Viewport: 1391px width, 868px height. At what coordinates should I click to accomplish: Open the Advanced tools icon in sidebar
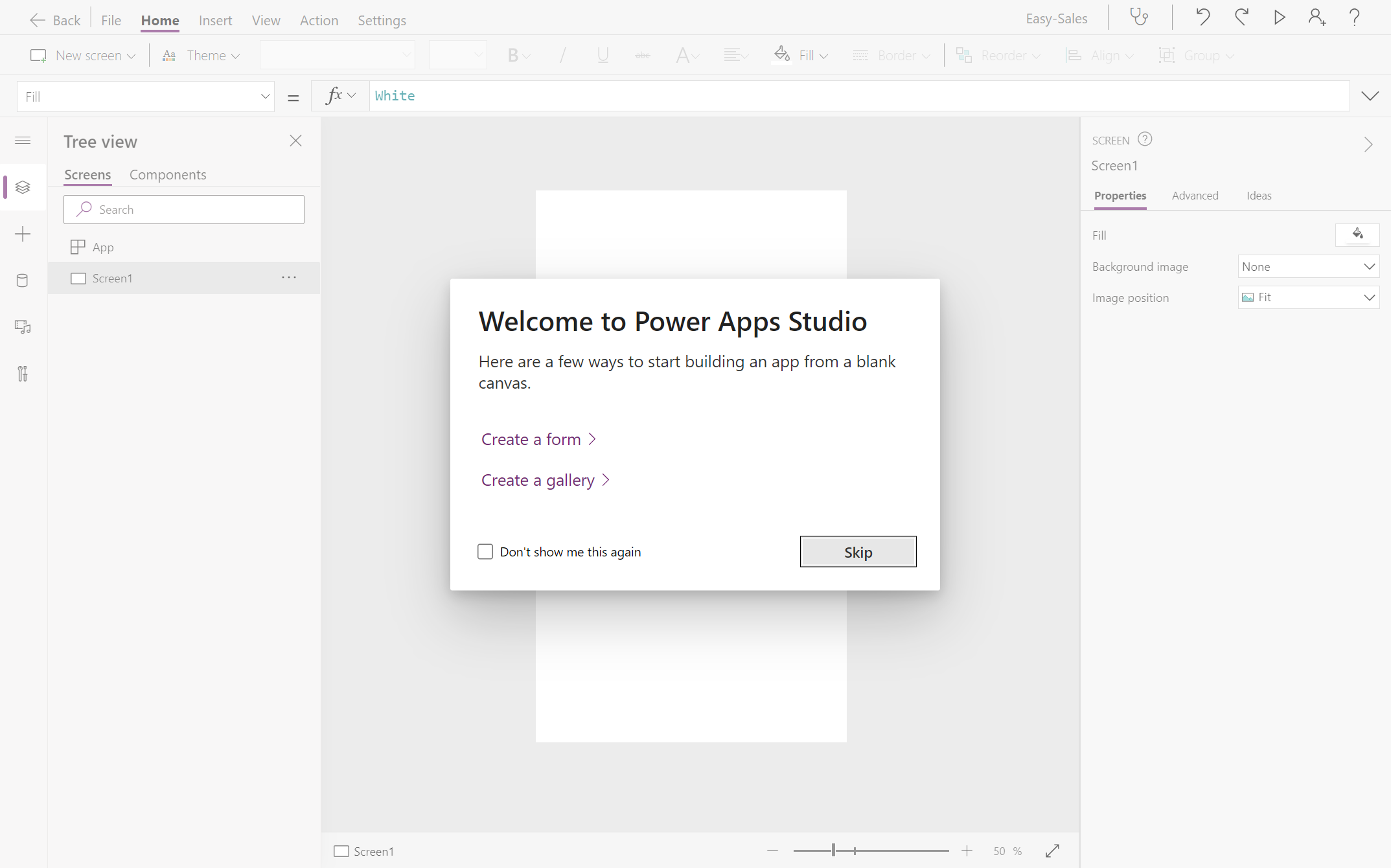23,374
